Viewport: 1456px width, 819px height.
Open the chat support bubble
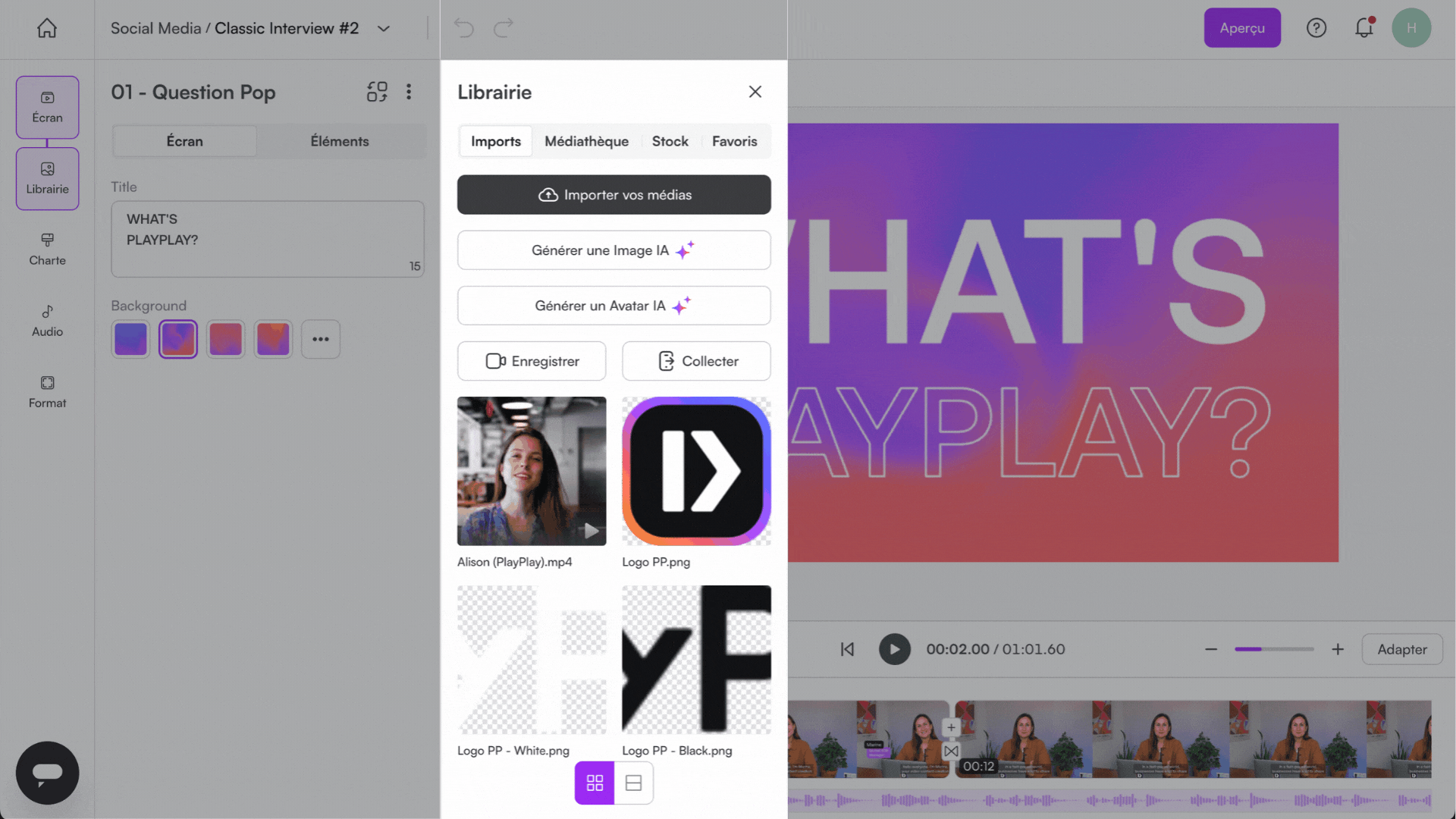tap(47, 772)
